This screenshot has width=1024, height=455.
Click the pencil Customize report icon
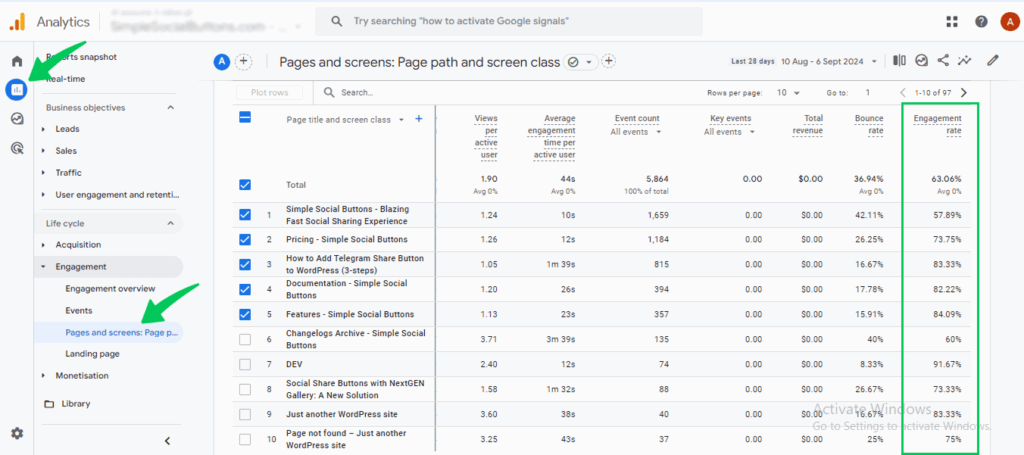point(993,61)
